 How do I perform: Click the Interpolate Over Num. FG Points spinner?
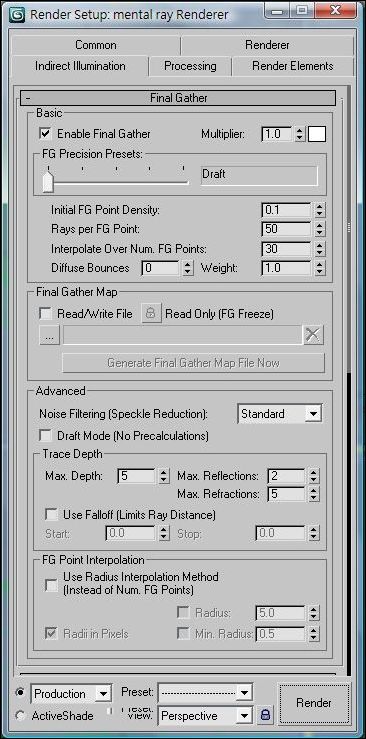click(x=319, y=248)
